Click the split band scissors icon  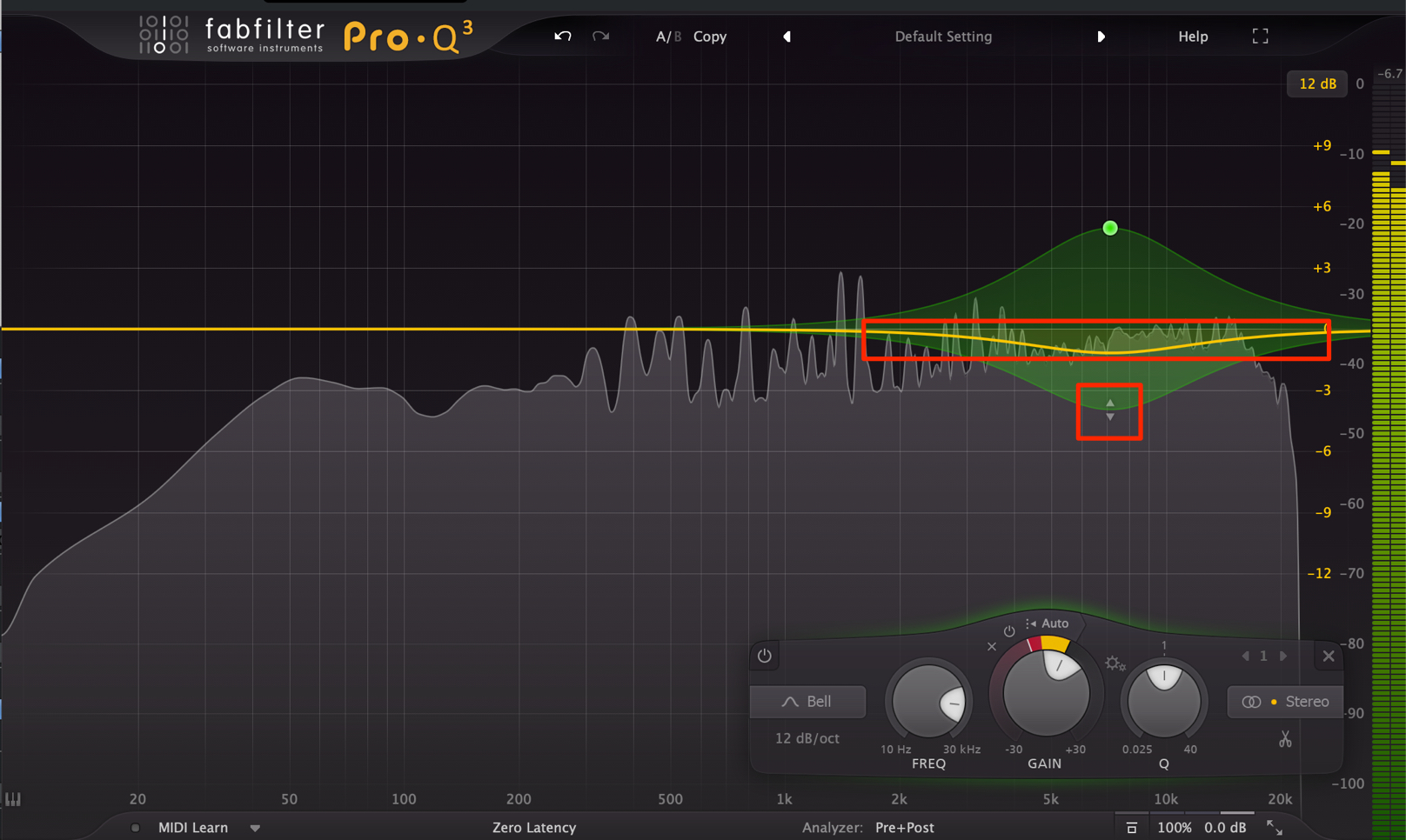click(1285, 739)
